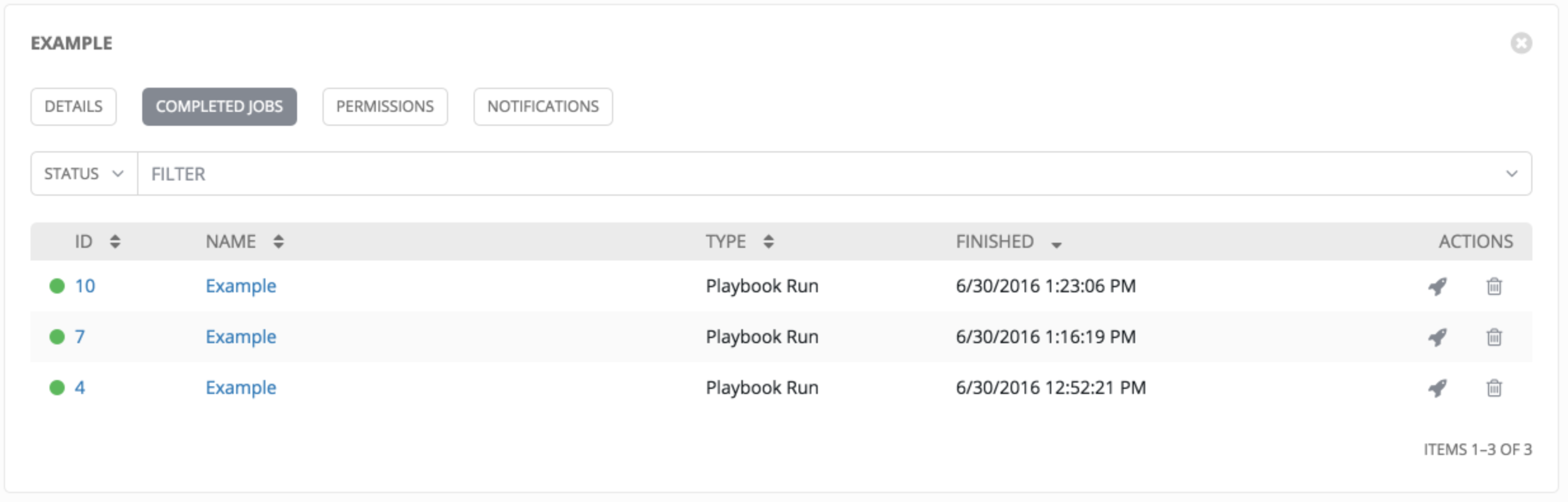Go to the NOTIFICATIONS tab

[x=543, y=107]
